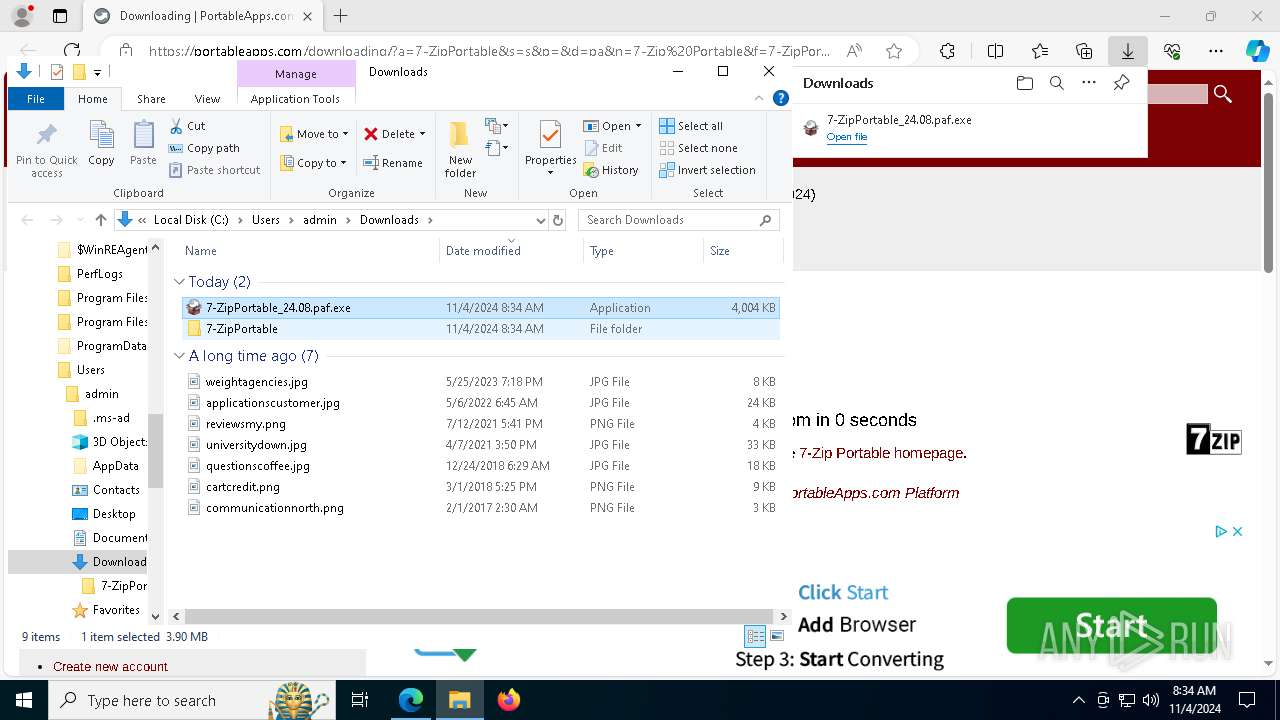Select reviewsmy.png file
The image size is (1280, 720).
tap(480, 424)
